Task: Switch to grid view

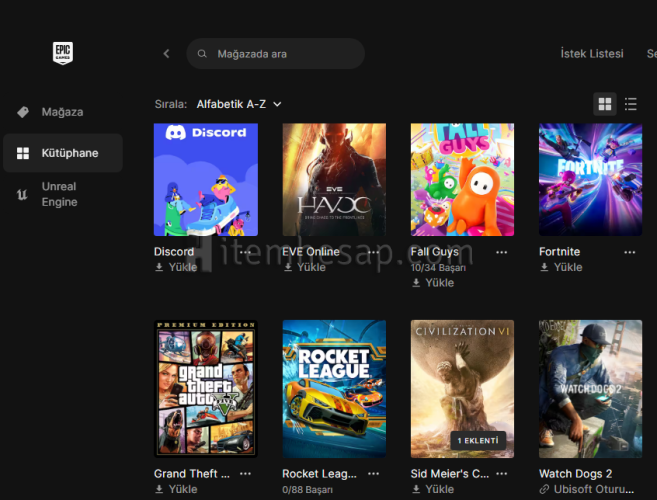Action: click(x=604, y=104)
